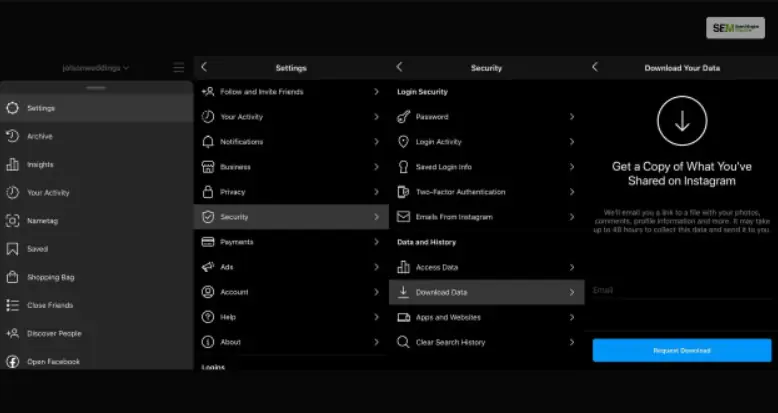Image resolution: width=778 pixels, height=413 pixels.
Task: Go back from Download Your Data screen
Action: pos(594,67)
